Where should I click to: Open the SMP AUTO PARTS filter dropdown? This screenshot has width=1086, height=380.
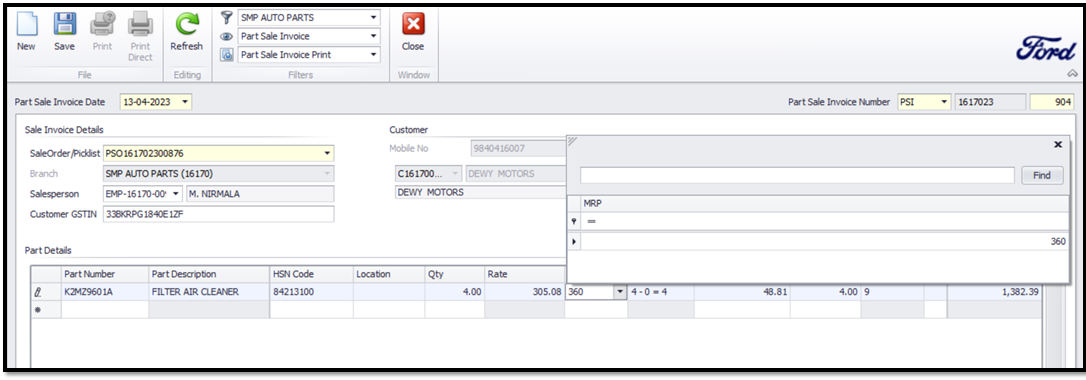tap(374, 17)
